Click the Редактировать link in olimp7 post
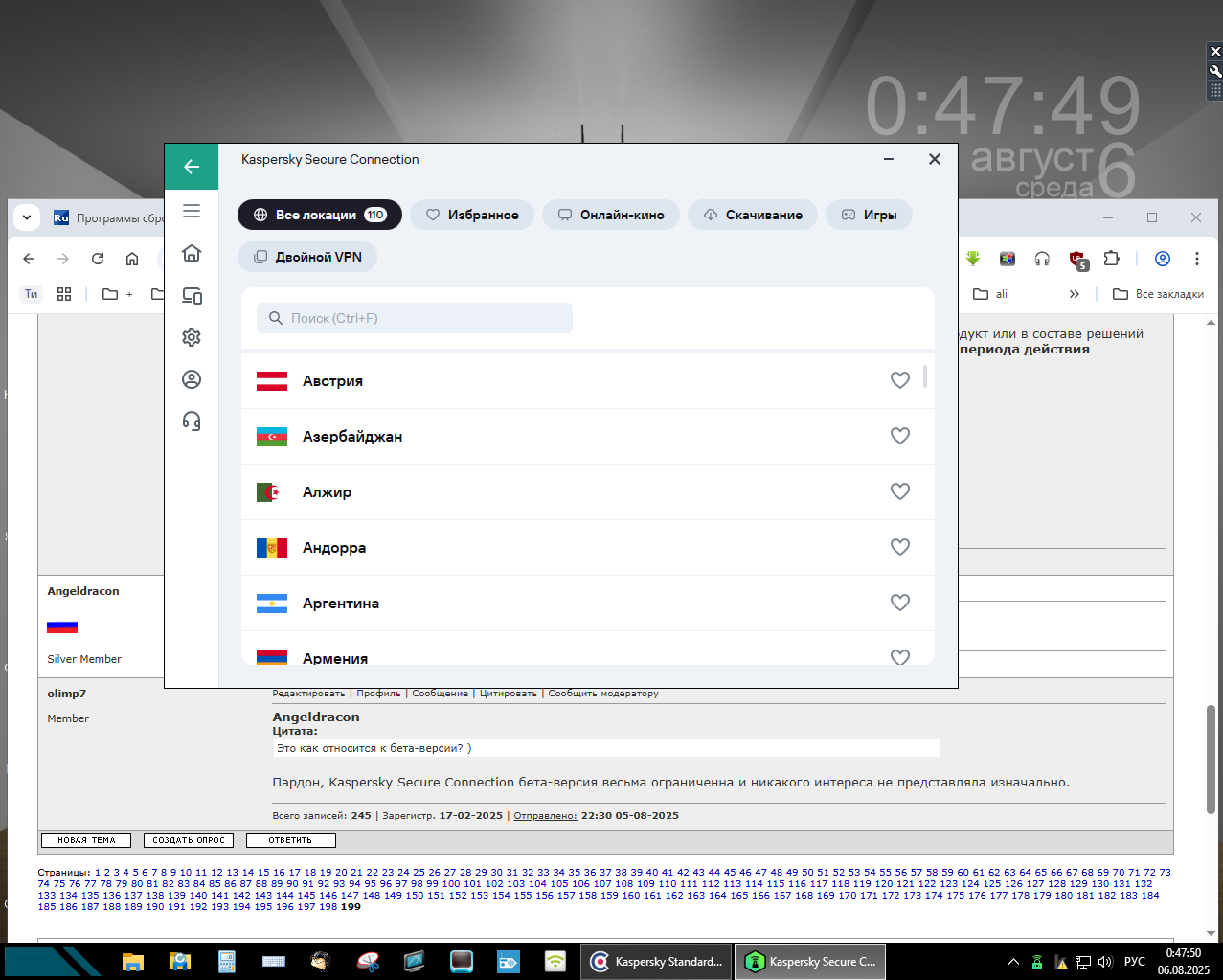Image resolution: width=1223 pixels, height=980 pixels. tap(308, 694)
